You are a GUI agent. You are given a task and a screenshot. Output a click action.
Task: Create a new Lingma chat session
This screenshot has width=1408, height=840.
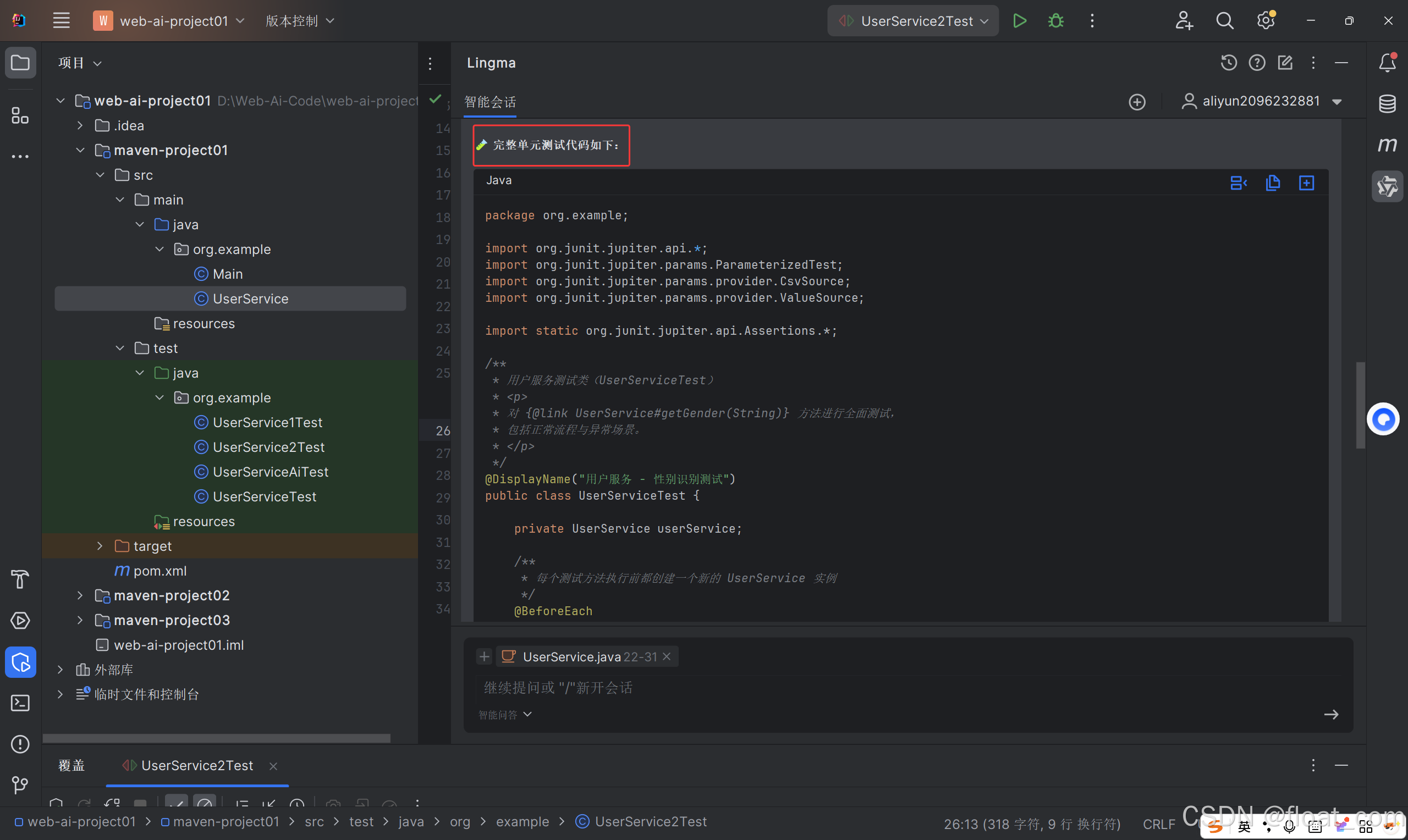click(x=1137, y=102)
